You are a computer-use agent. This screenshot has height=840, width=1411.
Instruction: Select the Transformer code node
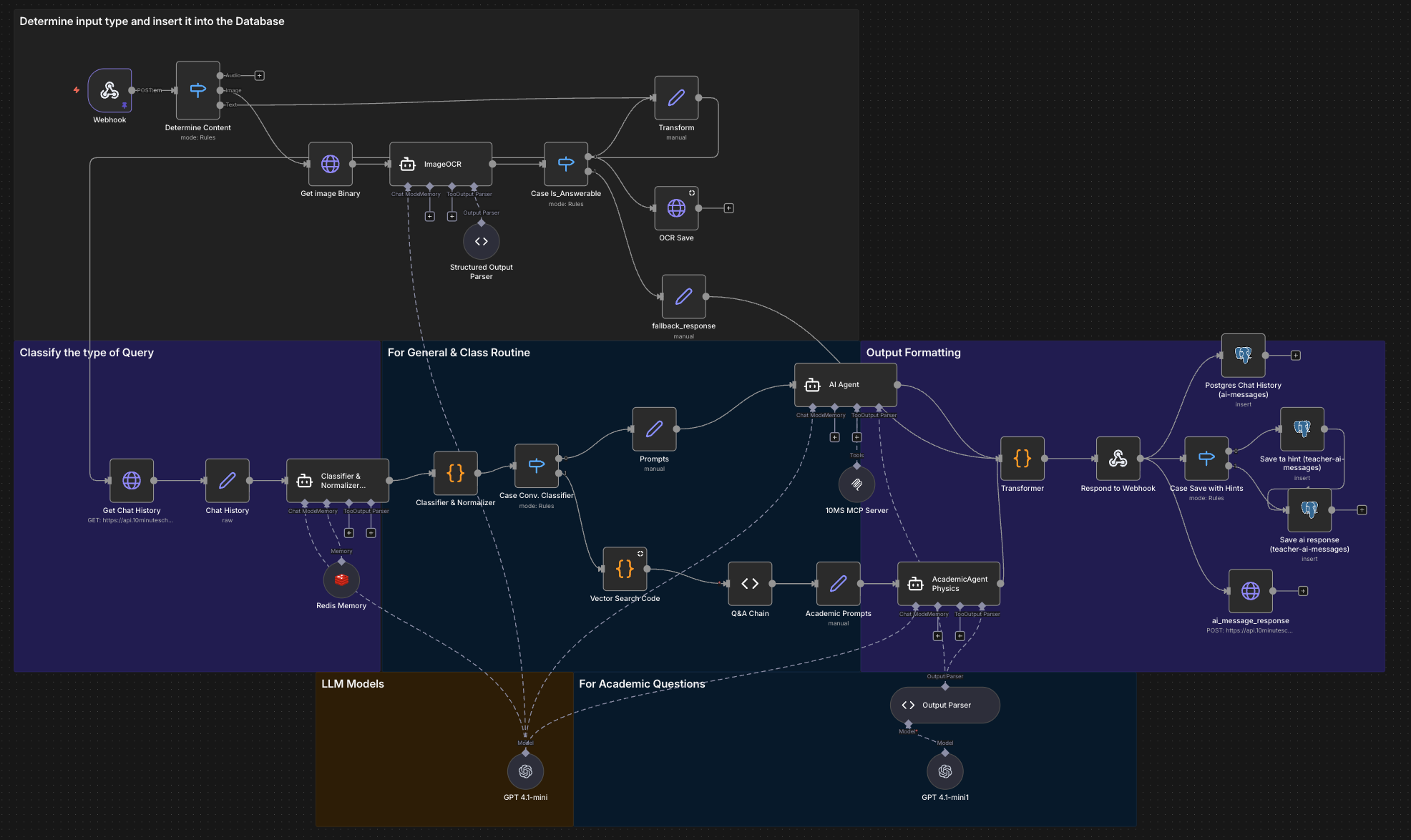(1022, 459)
